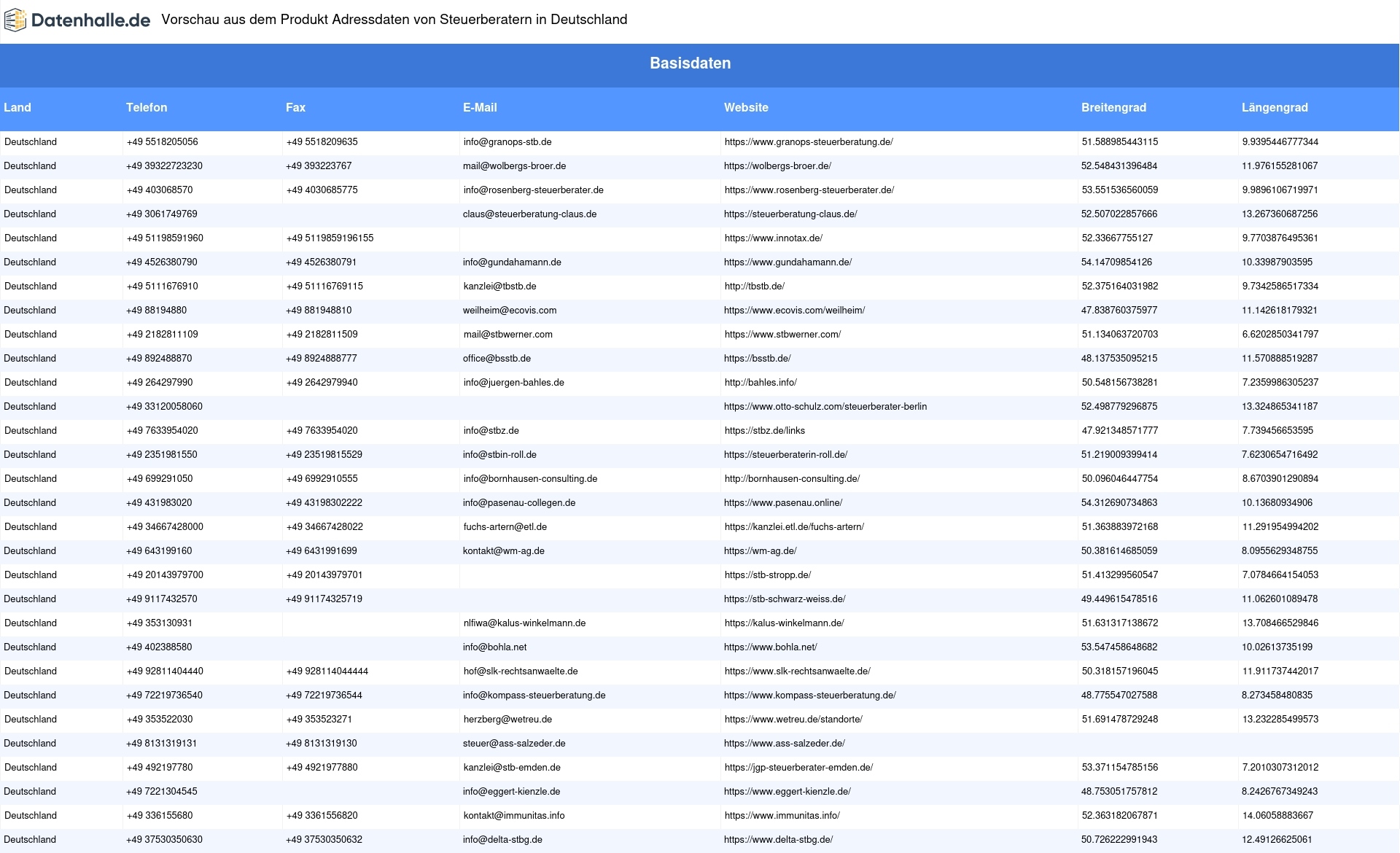
Task: Click email info@gundahamann.de
Action: click(512, 262)
